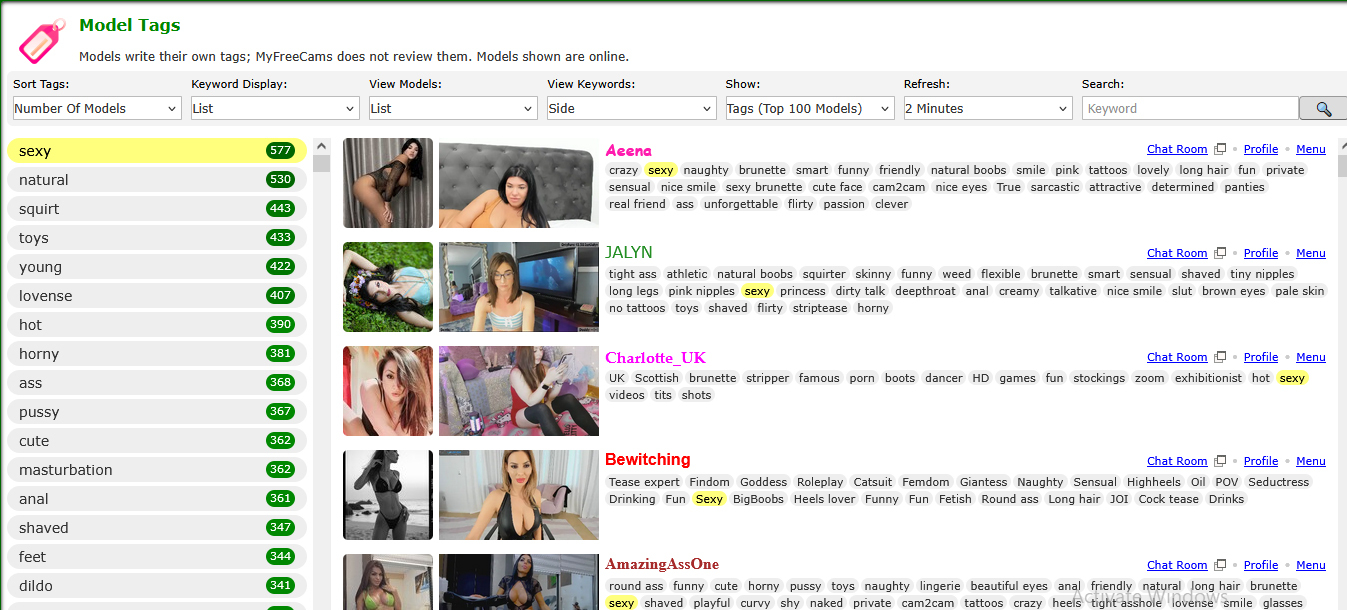
Task: Select the 'feet' tag in sidebar
Action: [156, 557]
